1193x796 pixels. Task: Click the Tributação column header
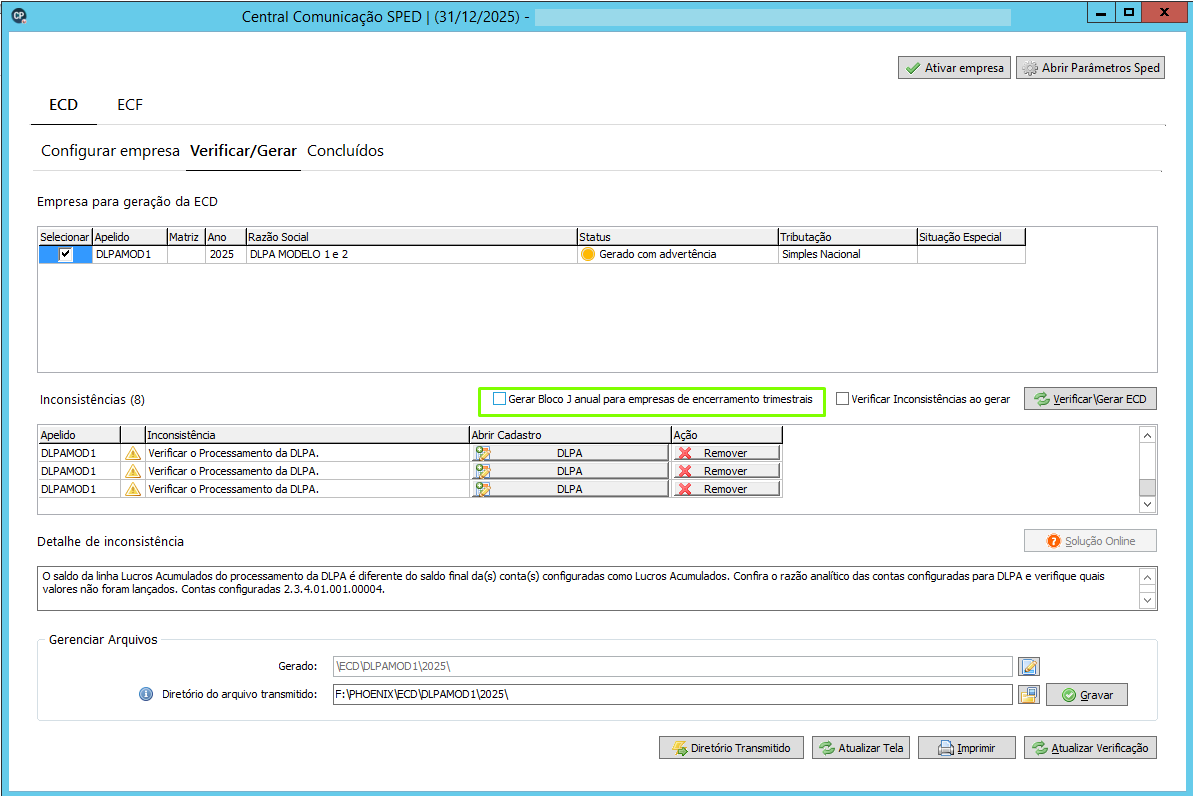848,237
